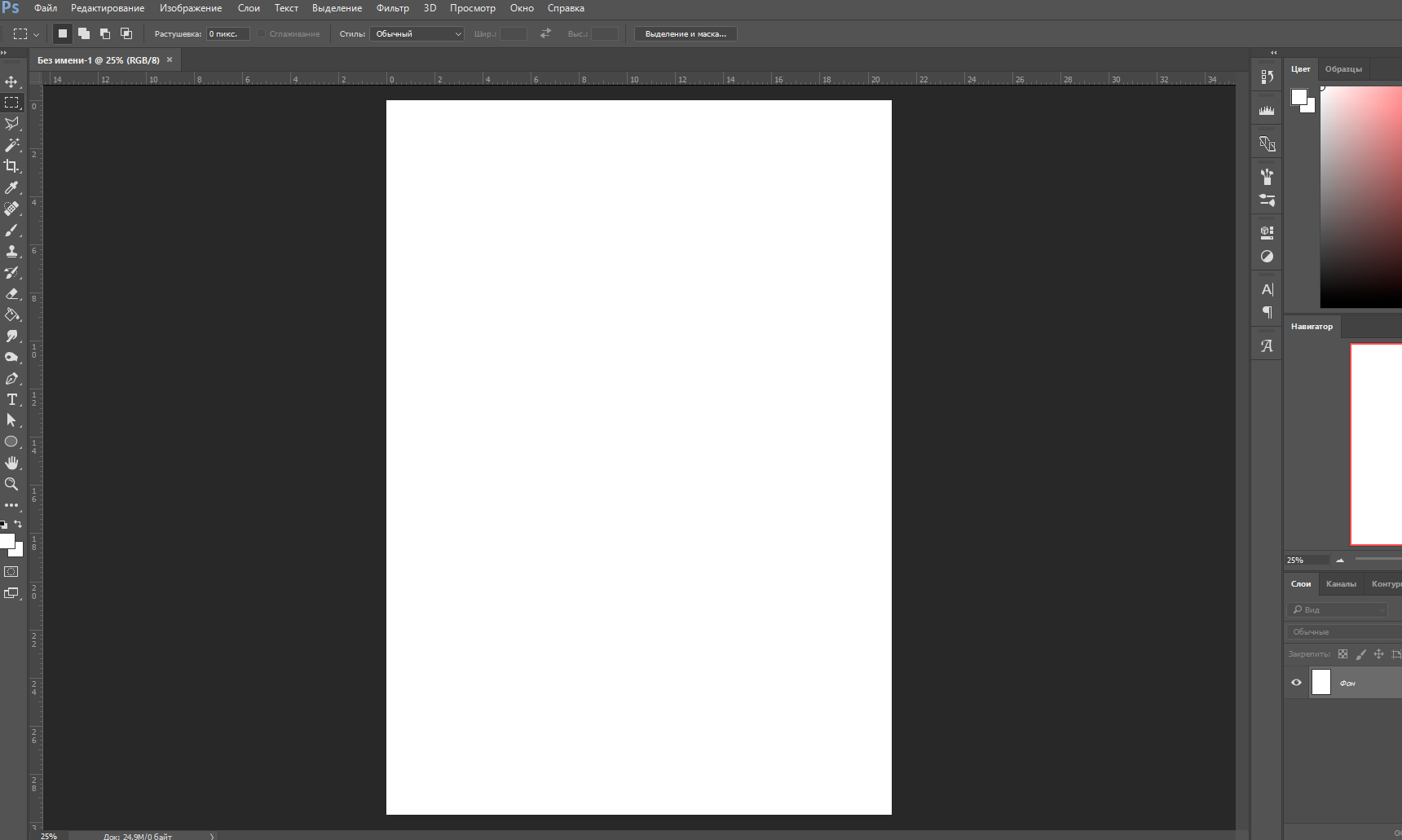
Task: Toggle lock position
Action: [1378, 654]
